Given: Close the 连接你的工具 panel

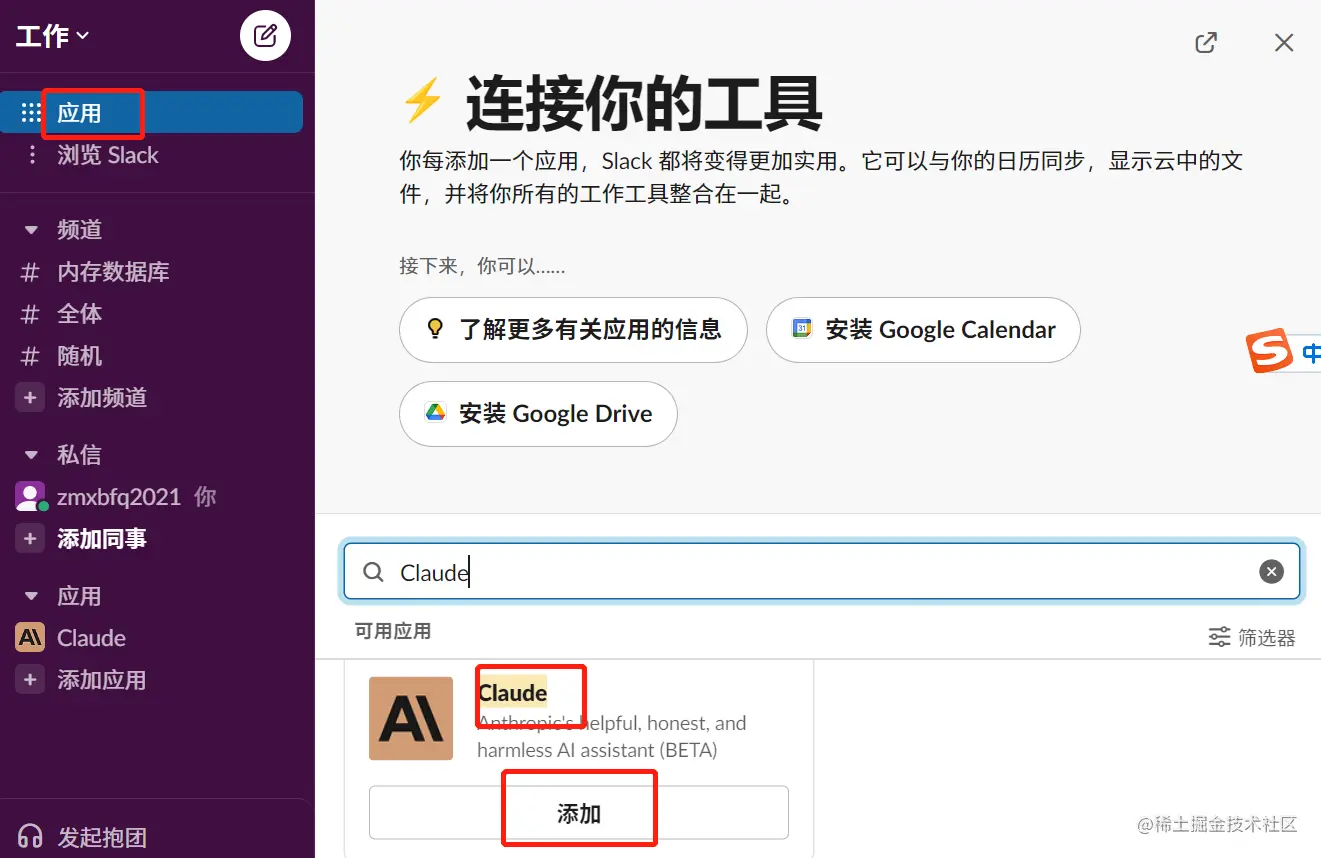Looking at the screenshot, I should tap(1284, 42).
